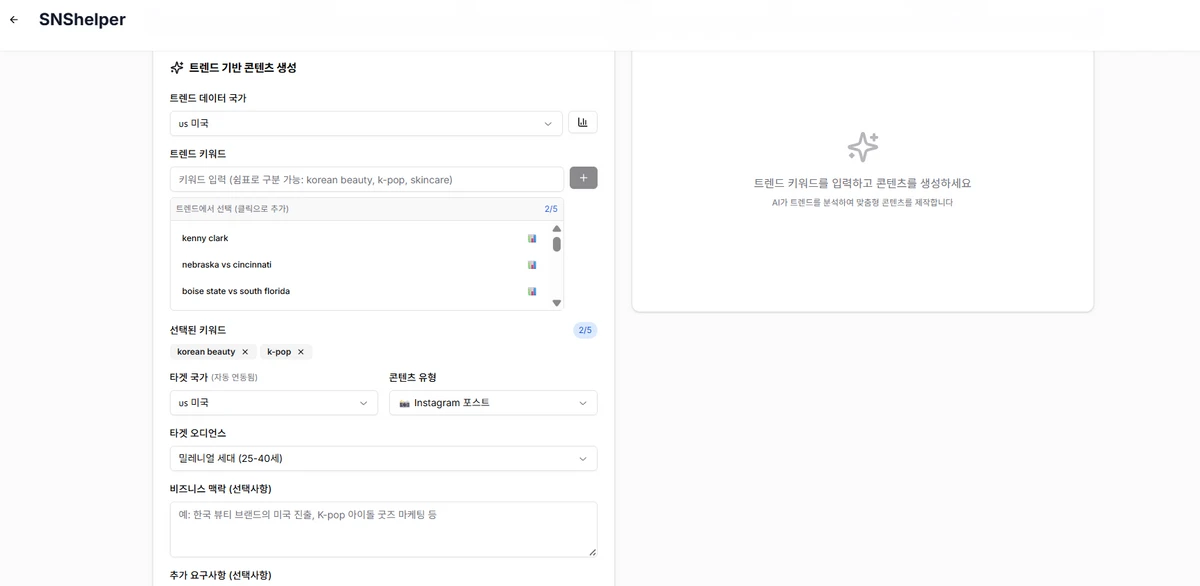This screenshot has height=586, width=1200.
Task: Open chart icon for nebraska vs cincinnati
Action: pos(532,265)
